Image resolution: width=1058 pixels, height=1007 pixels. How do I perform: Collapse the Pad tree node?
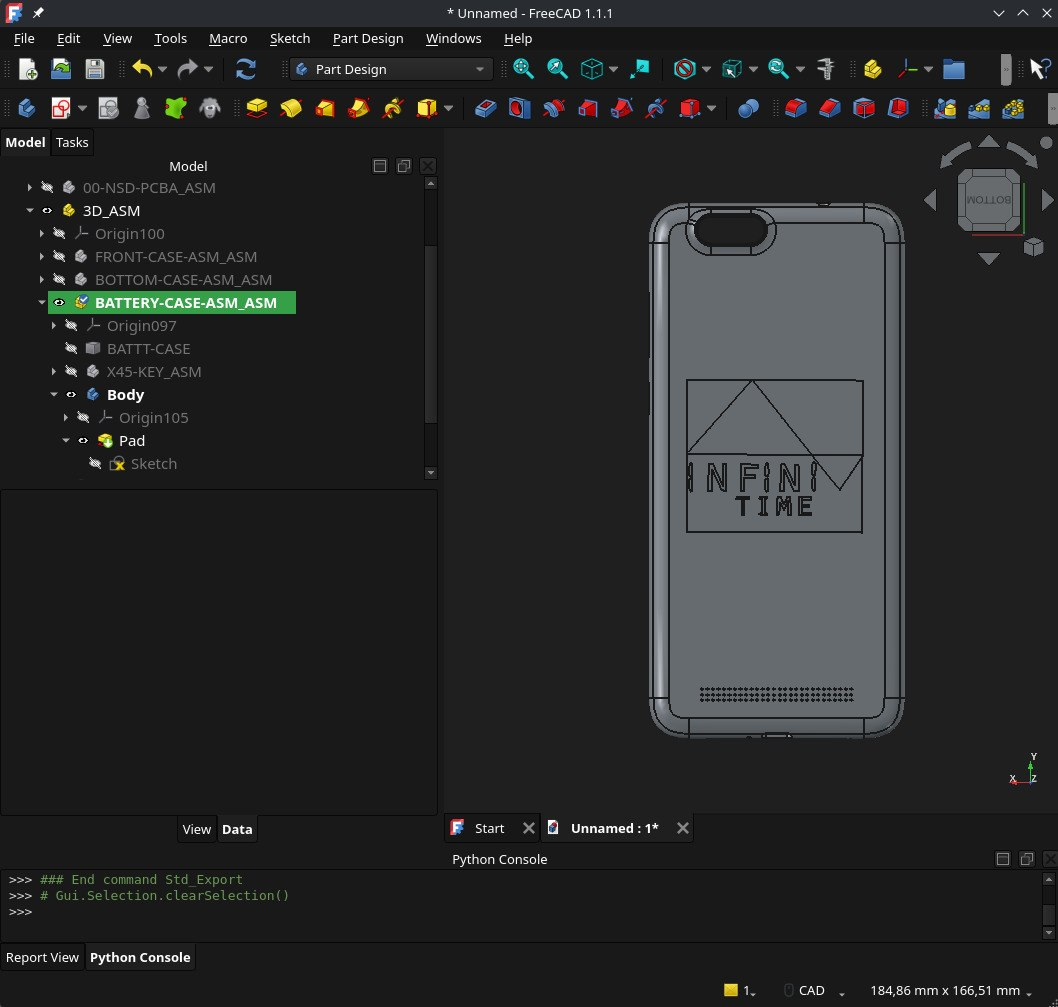pyautogui.click(x=65, y=440)
